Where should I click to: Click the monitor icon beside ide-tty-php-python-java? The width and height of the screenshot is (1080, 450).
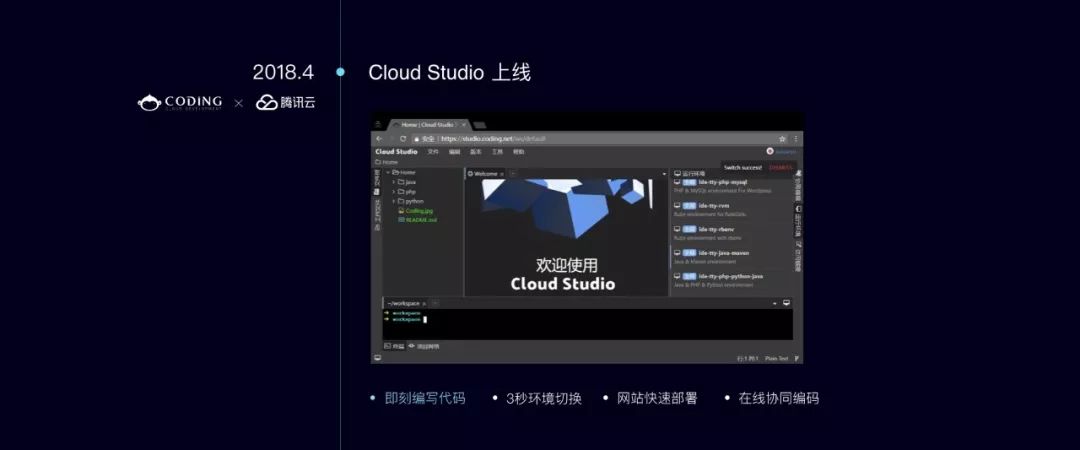(x=677, y=276)
